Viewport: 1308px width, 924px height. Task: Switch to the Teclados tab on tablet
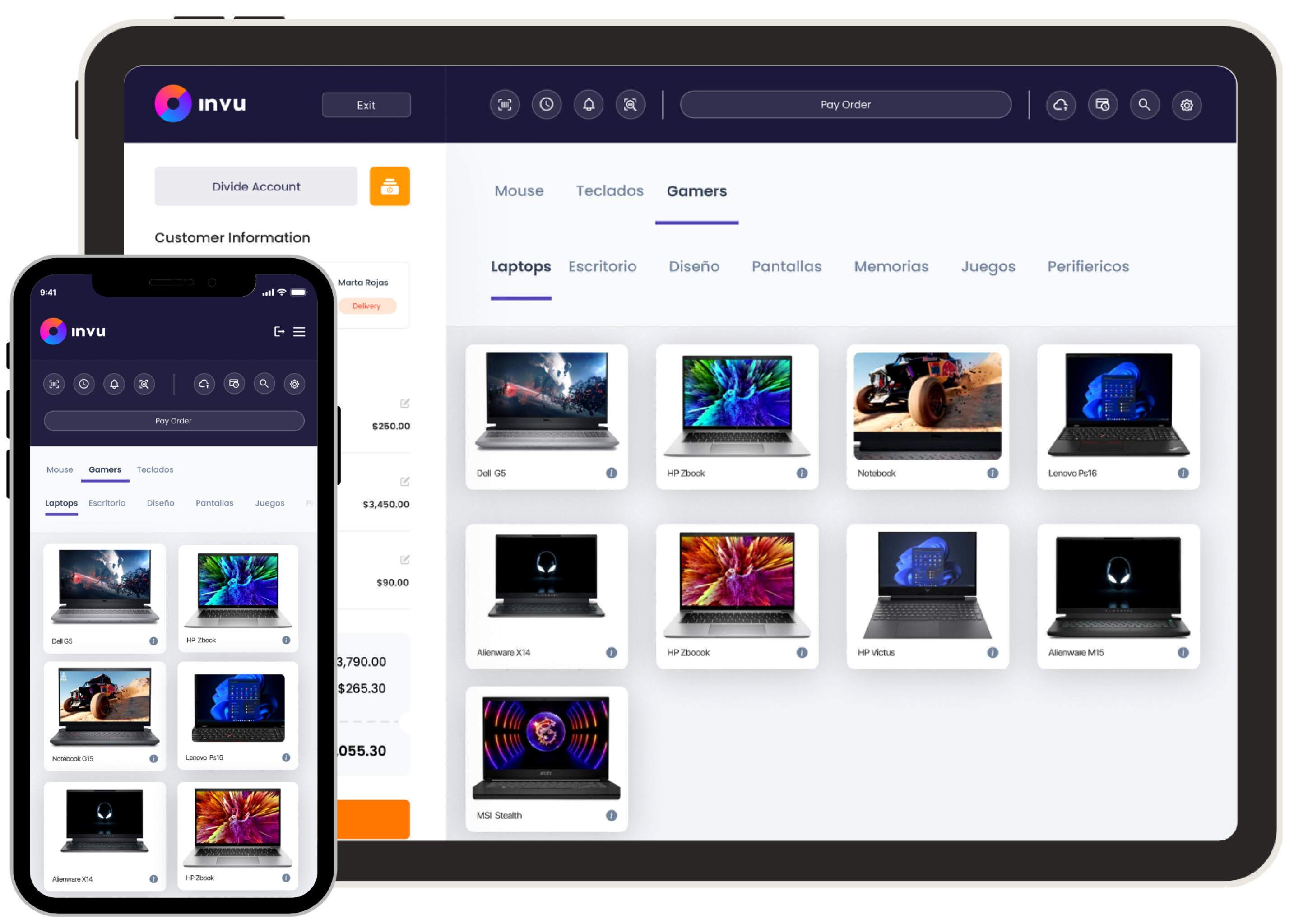(610, 191)
